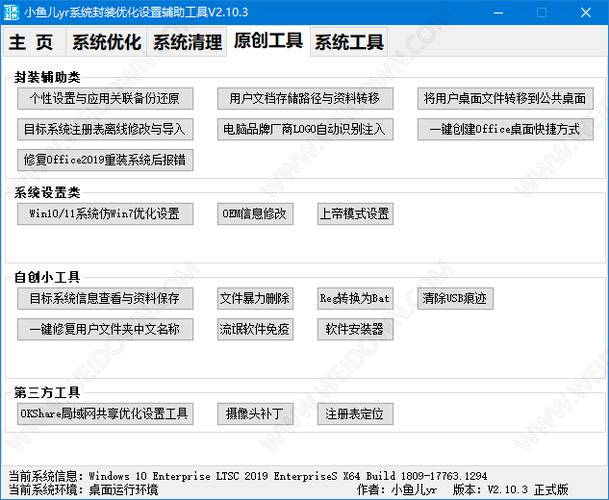Screen dimensions: 609x500
Task: Click the 摄像头补丁 button
Action: 255,413
